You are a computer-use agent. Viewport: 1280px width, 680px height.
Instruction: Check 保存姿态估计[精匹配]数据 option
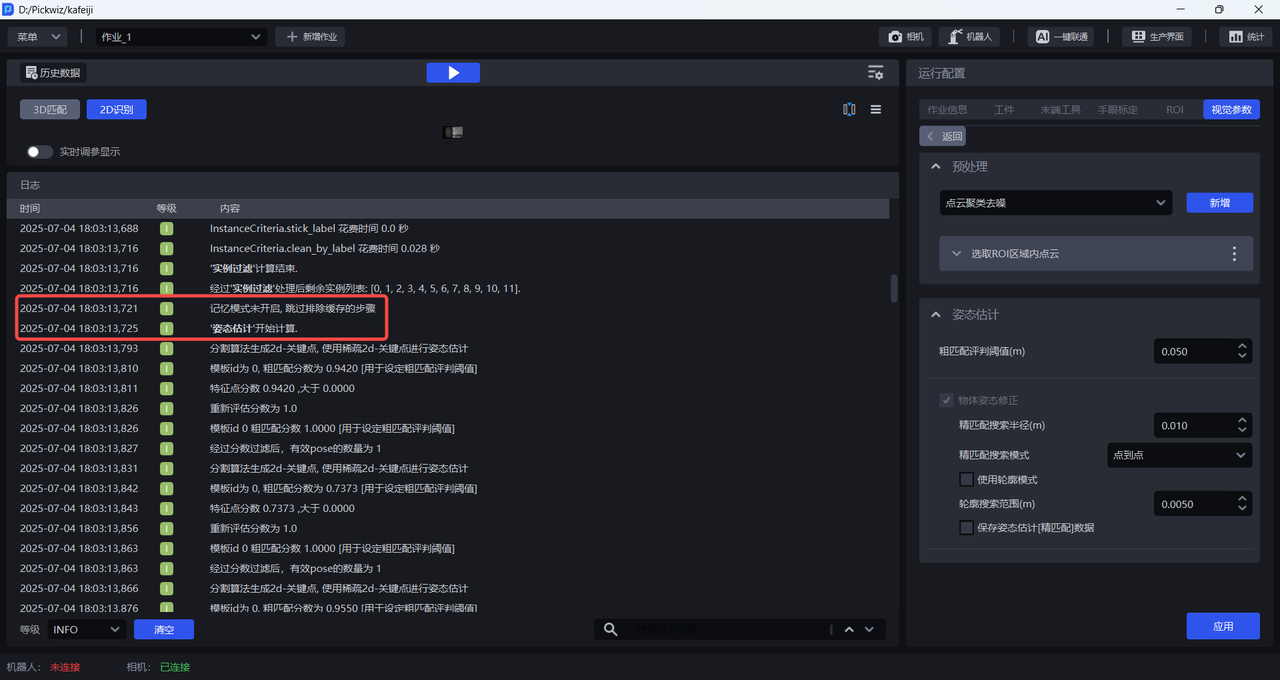(x=966, y=528)
